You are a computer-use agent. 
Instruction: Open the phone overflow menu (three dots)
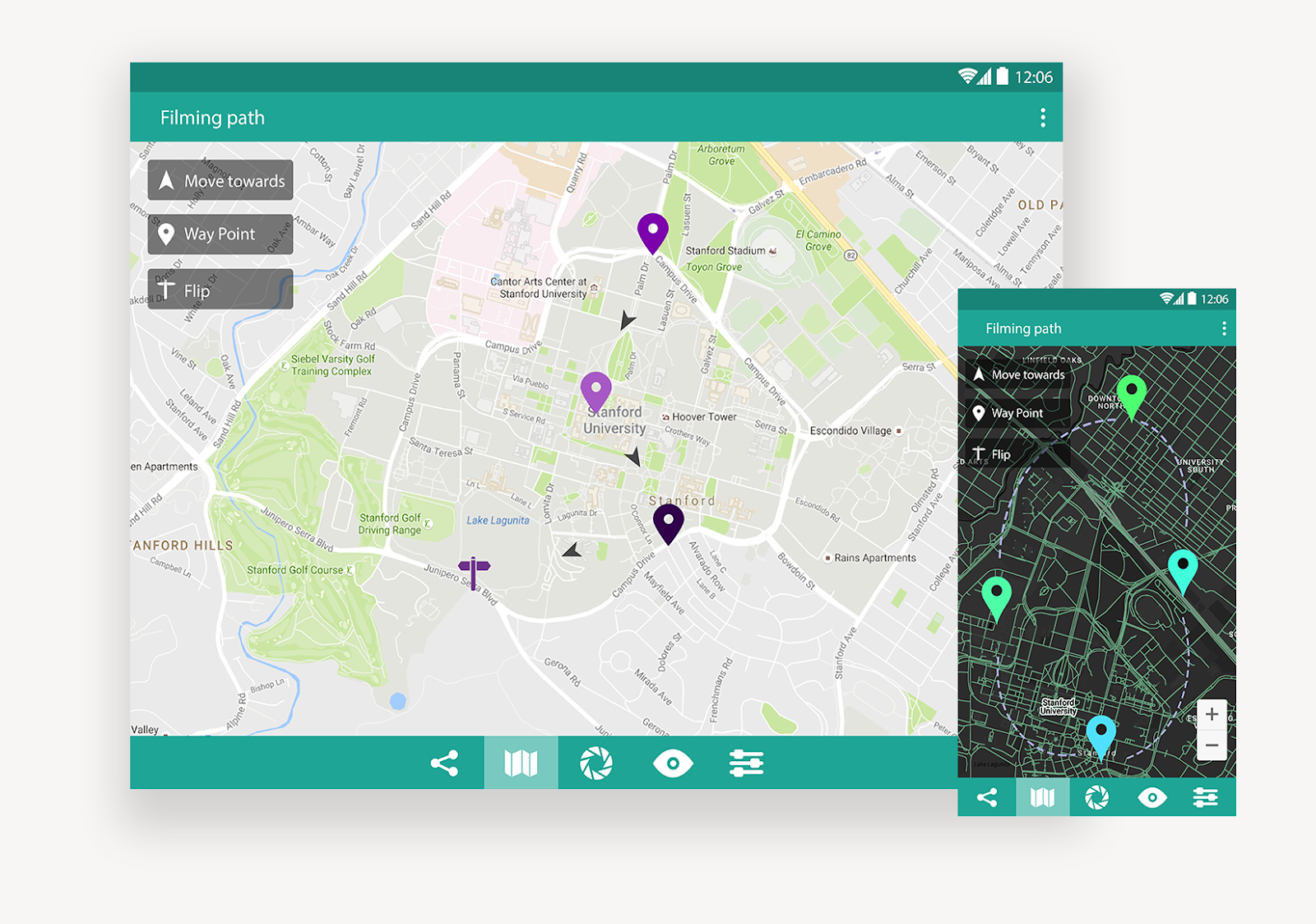pos(1224,328)
